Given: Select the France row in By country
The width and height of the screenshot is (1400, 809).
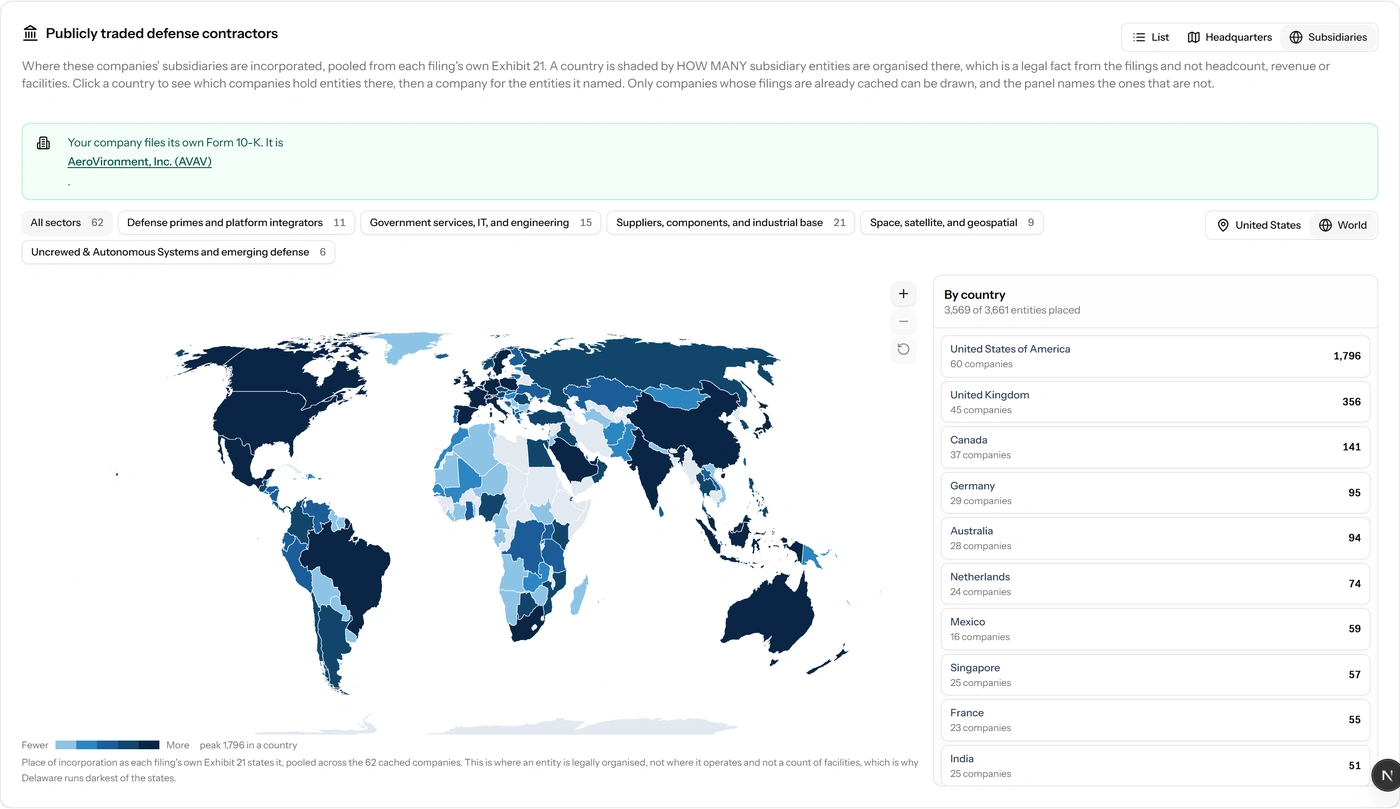Looking at the screenshot, I should coord(1155,720).
